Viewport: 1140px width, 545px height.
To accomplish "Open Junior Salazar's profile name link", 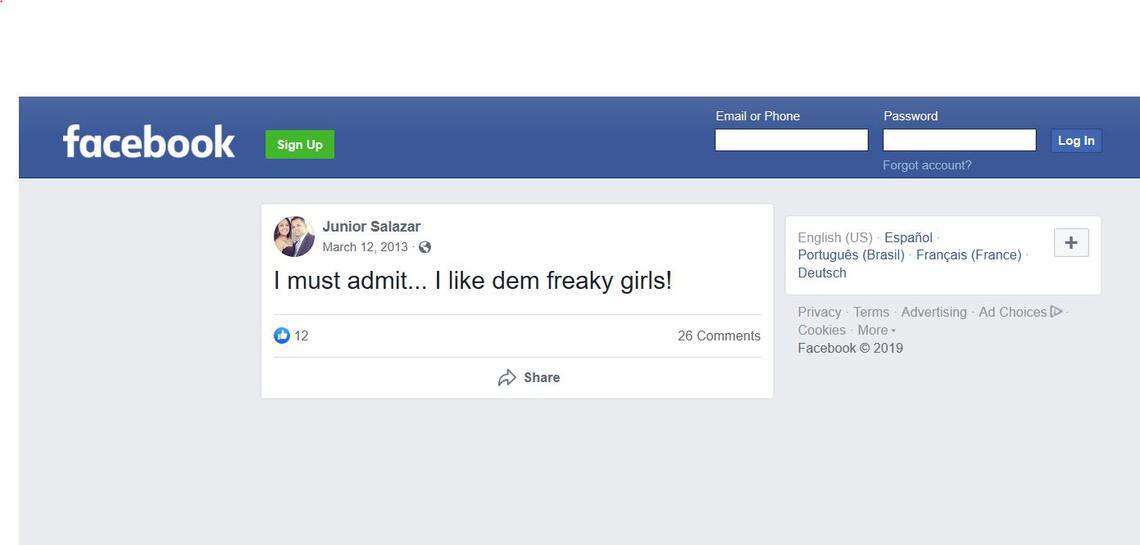I will tap(372, 227).
